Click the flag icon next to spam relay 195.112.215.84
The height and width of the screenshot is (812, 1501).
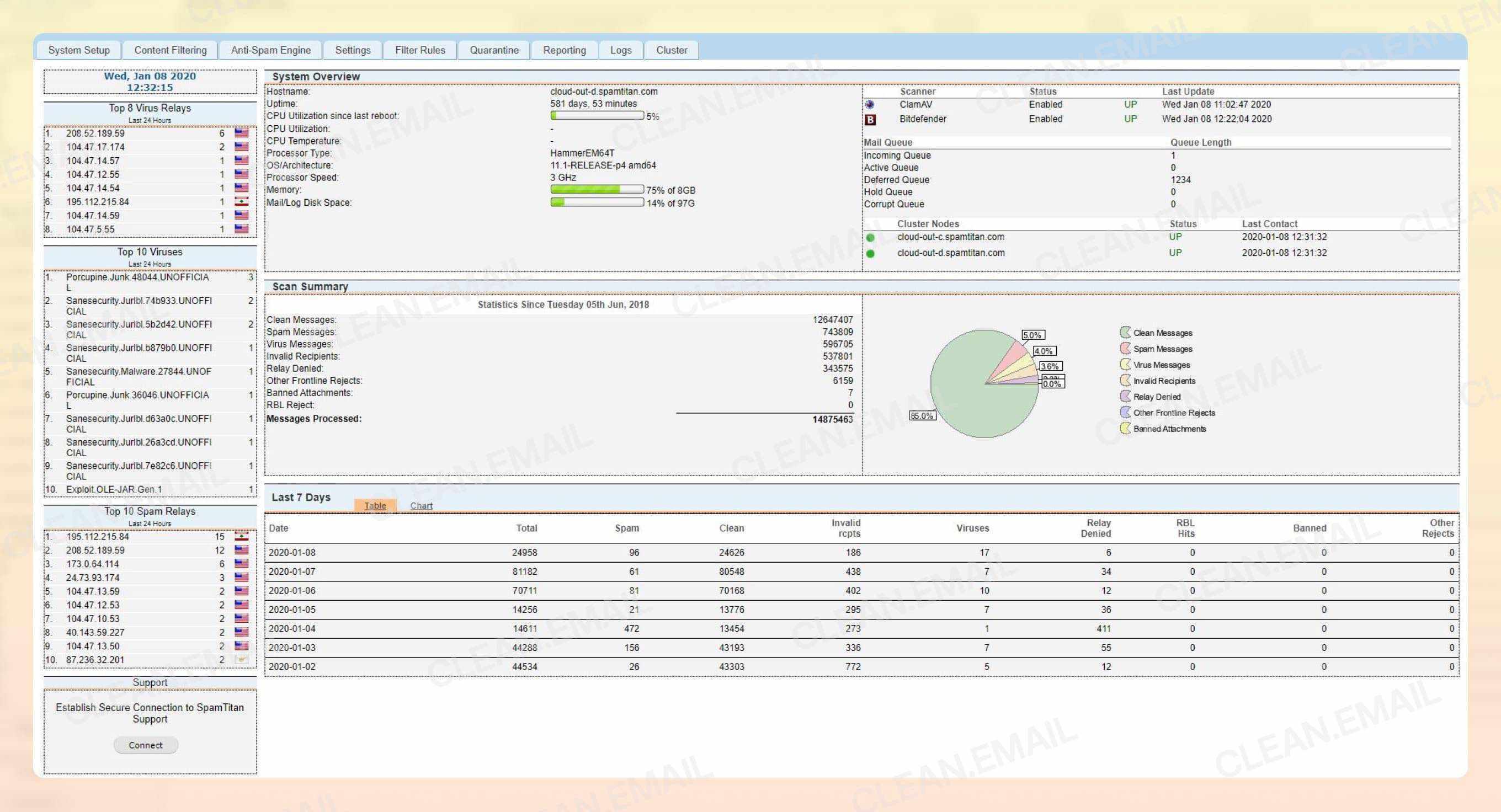coord(241,536)
